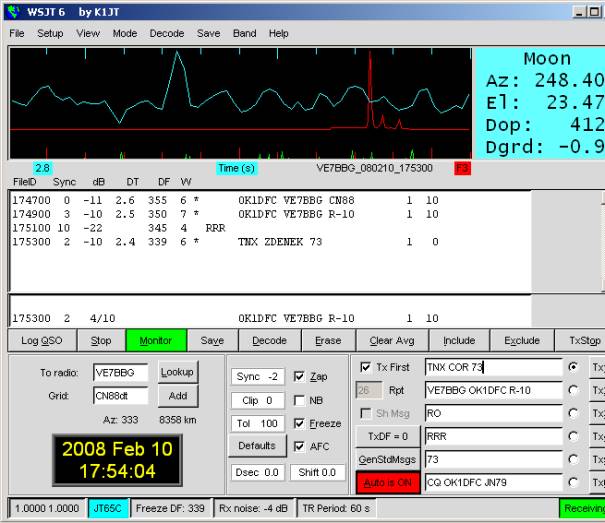Open the Decode menu

(x=167, y=34)
